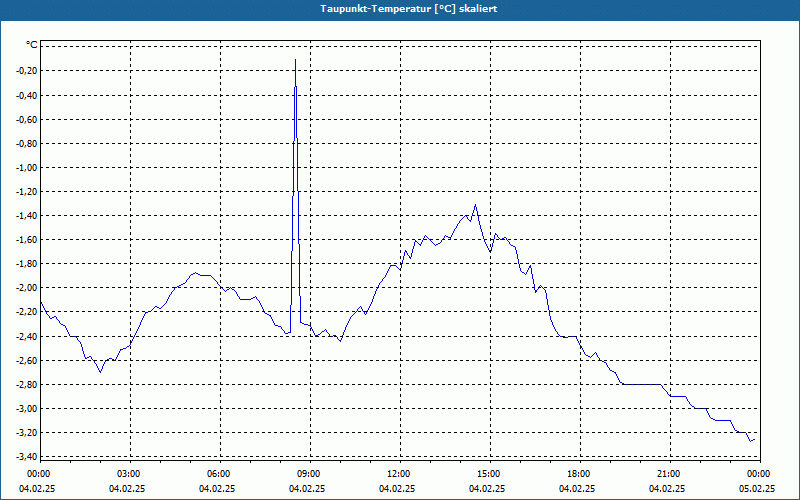Click the chart title Taupunkt-Temperatur [°C] skaliert

pos(409,9)
